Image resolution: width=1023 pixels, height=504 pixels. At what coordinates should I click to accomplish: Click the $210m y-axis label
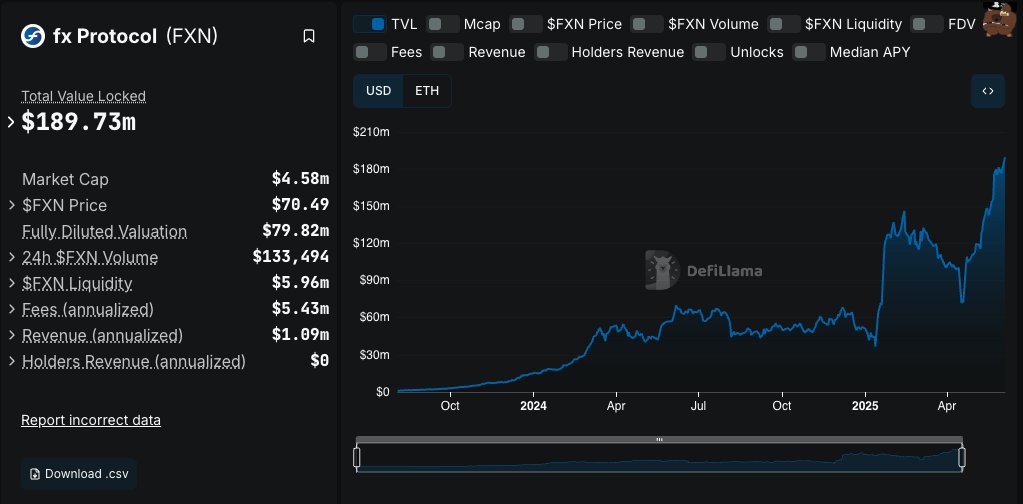coord(371,132)
